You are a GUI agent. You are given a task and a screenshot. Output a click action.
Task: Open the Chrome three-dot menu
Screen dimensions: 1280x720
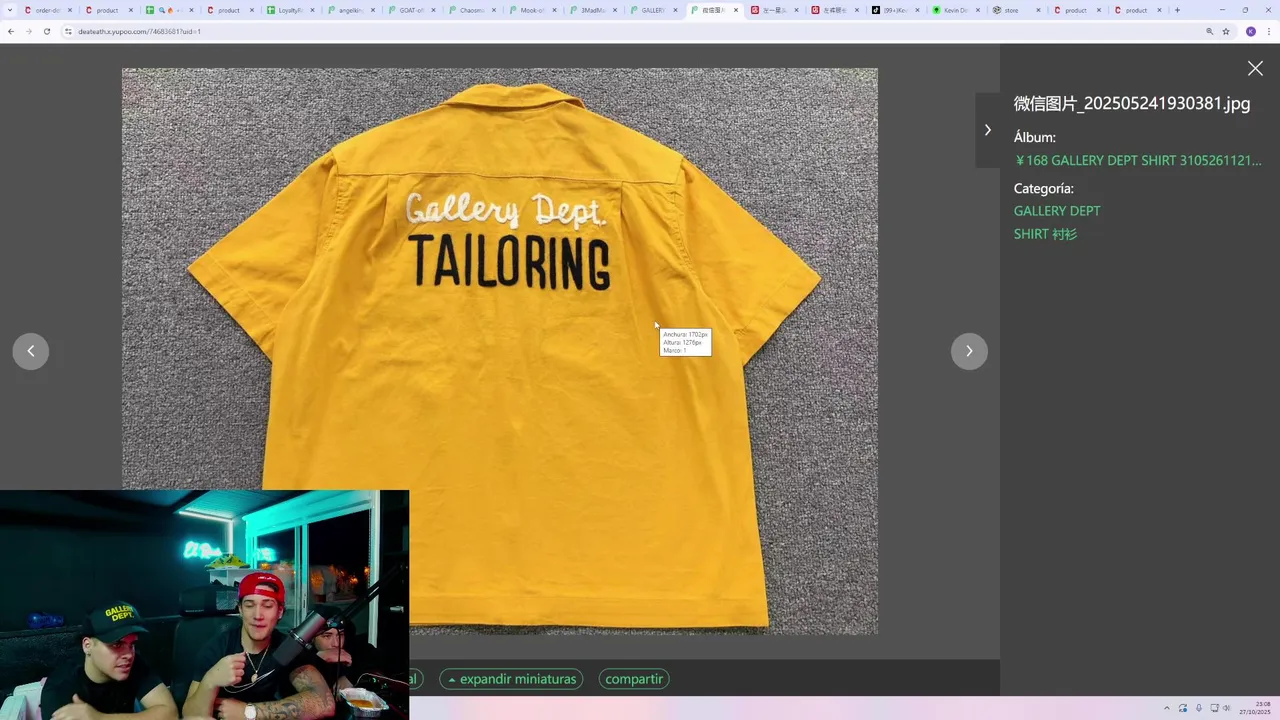1269,31
